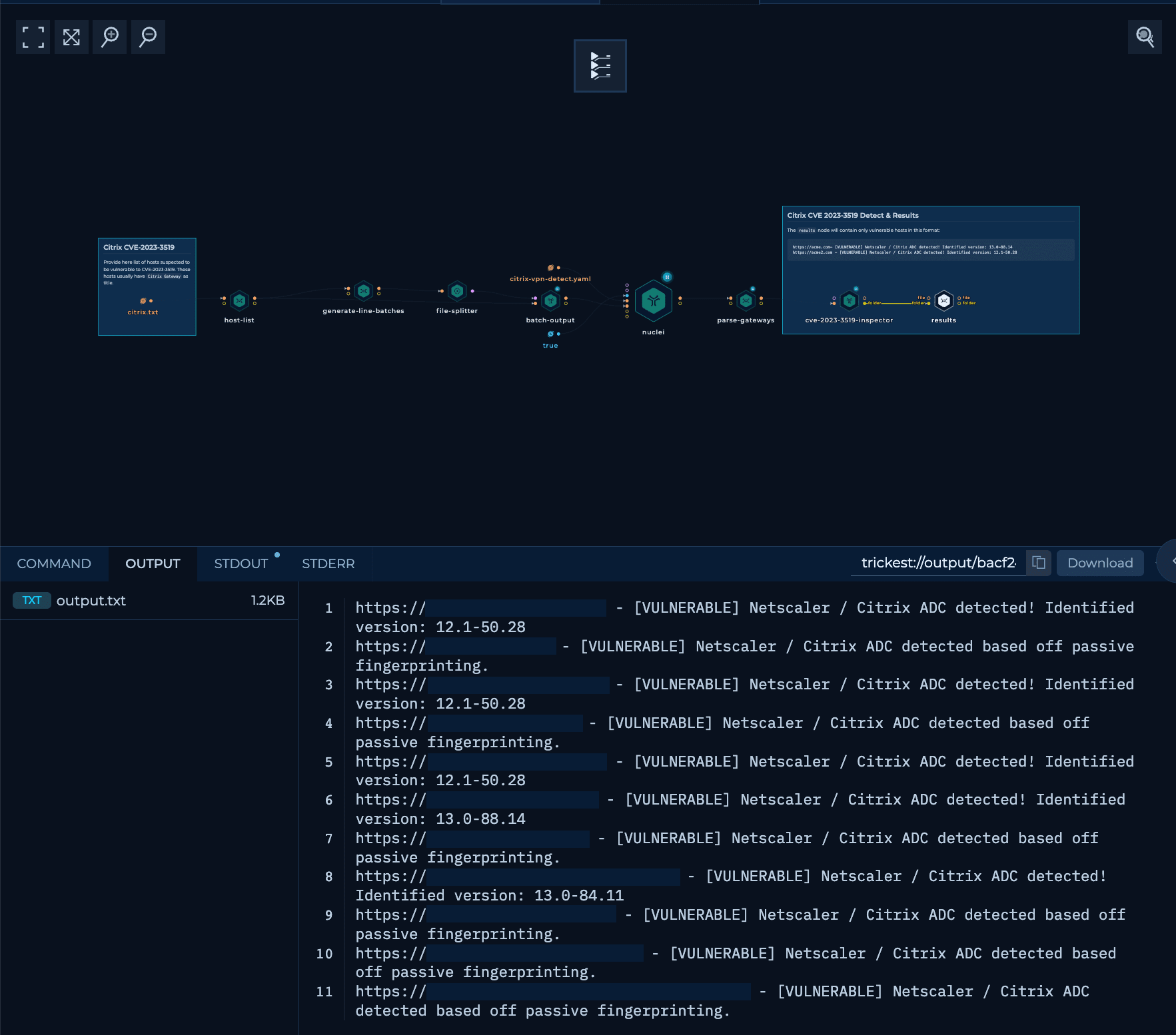The image size is (1176, 1035).
Task: Zoom out of the workflow canvas
Action: (x=148, y=37)
